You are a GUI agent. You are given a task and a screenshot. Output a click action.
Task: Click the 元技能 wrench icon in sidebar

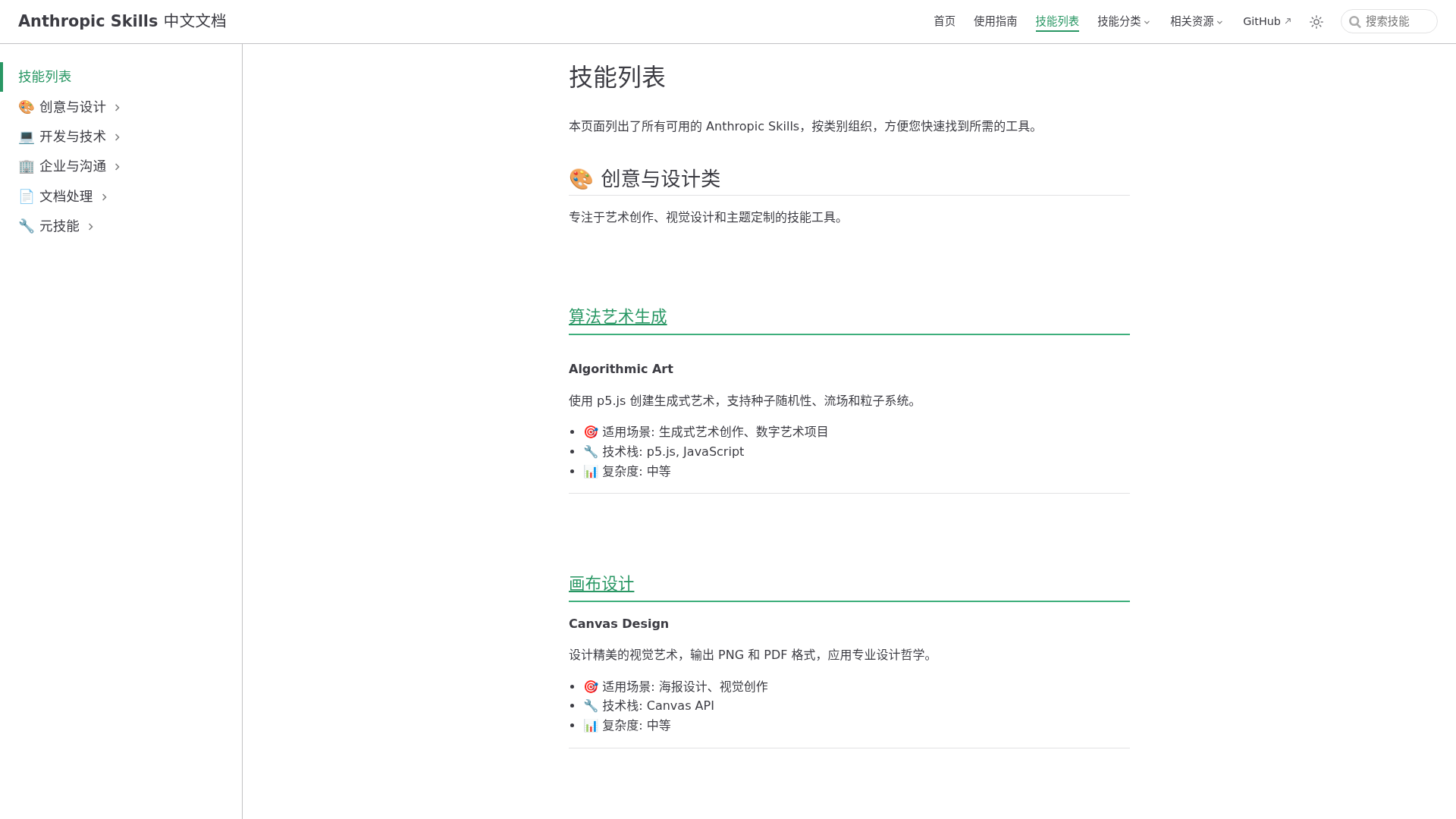point(26,226)
